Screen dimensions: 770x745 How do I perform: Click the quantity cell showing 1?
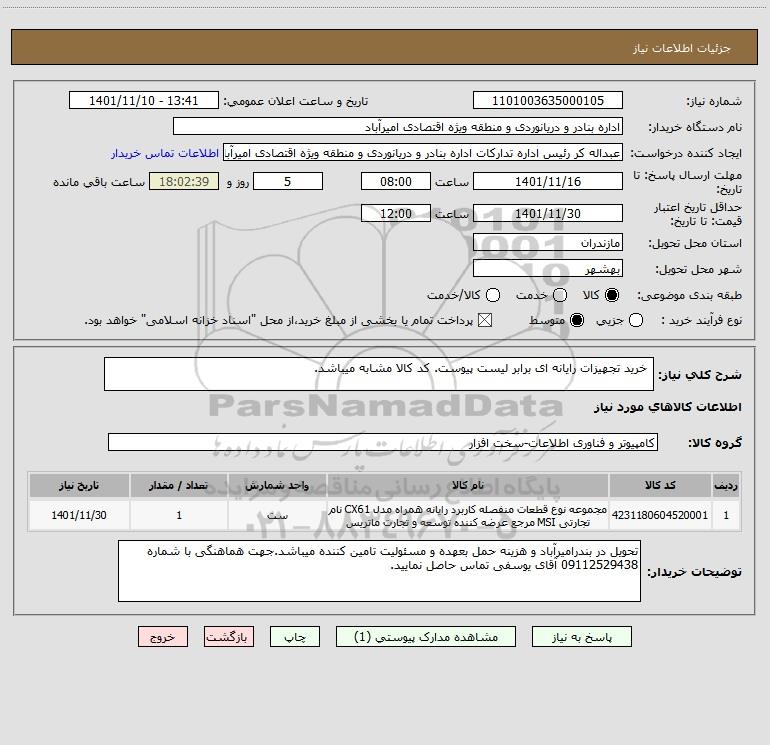click(179, 515)
